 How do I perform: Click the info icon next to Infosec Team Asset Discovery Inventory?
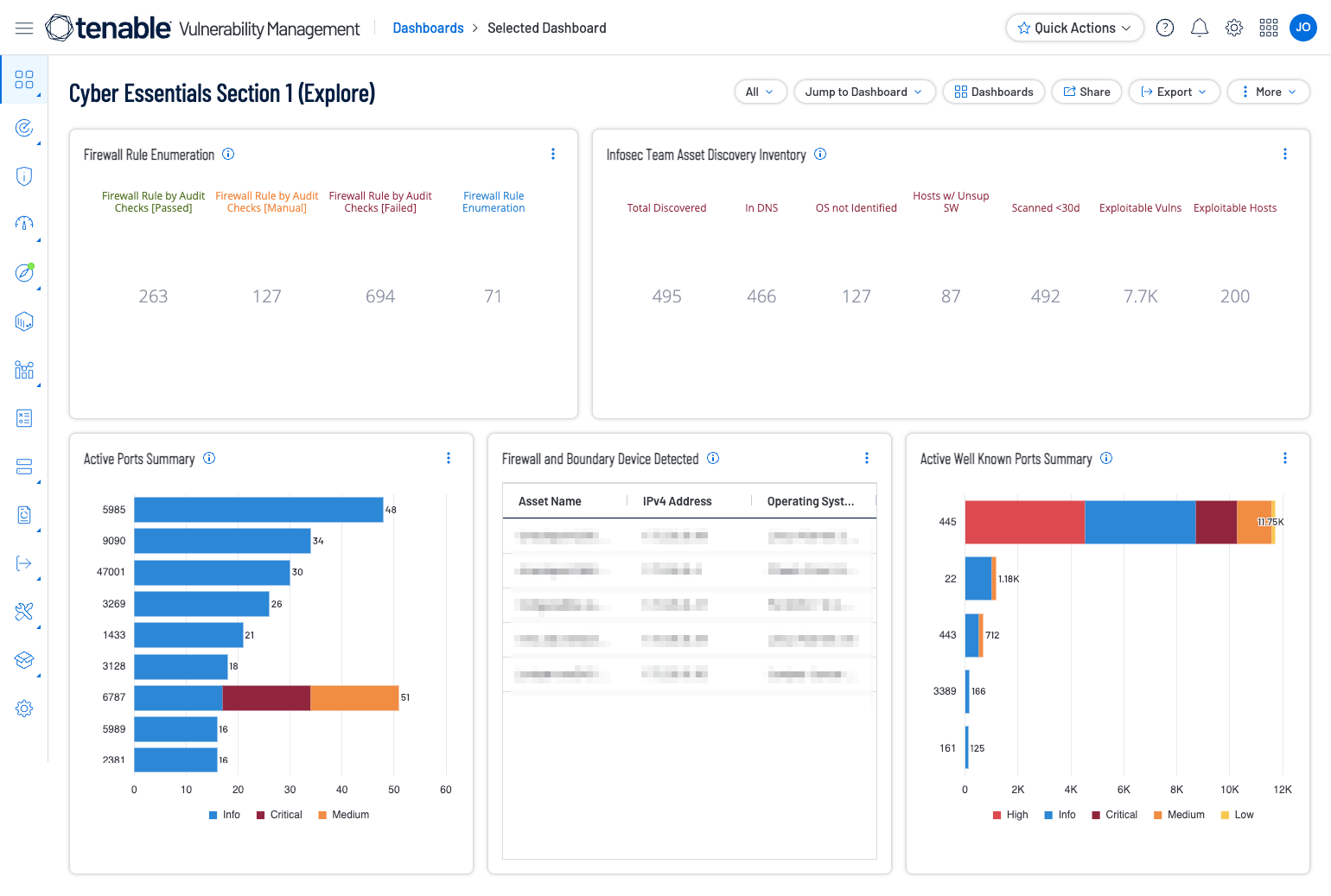pos(820,155)
